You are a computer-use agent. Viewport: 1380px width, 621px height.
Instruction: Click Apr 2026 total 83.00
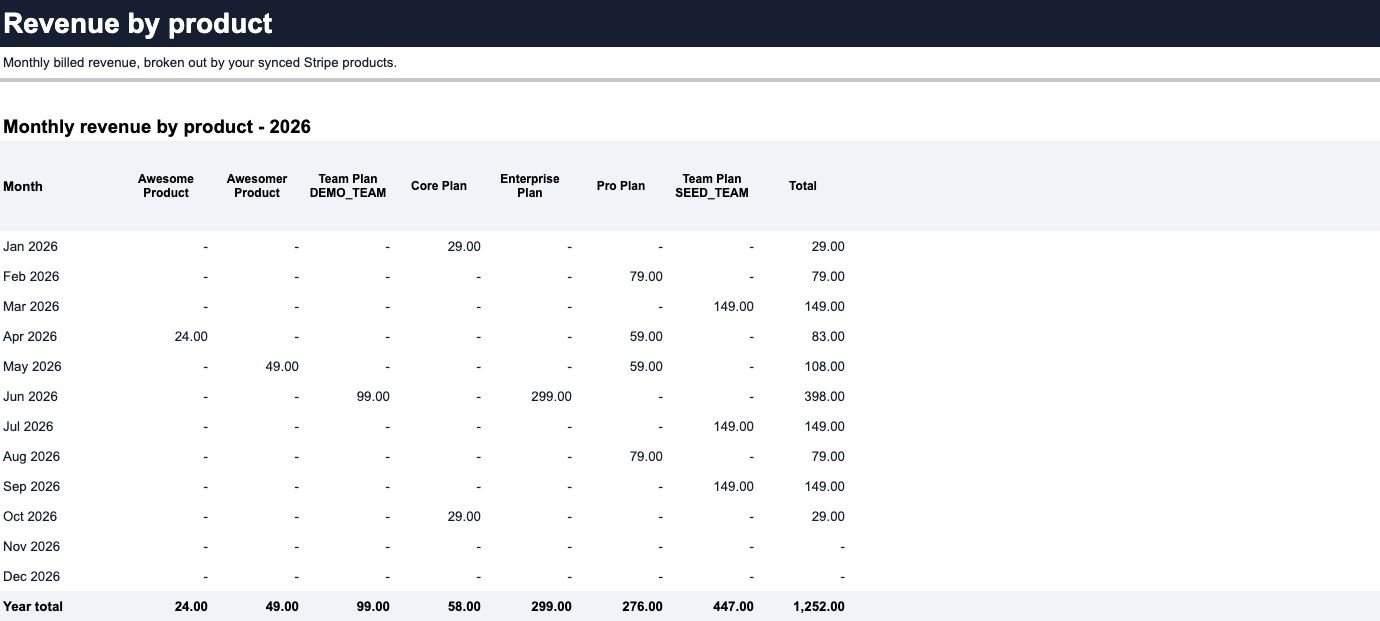(x=828, y=336)
